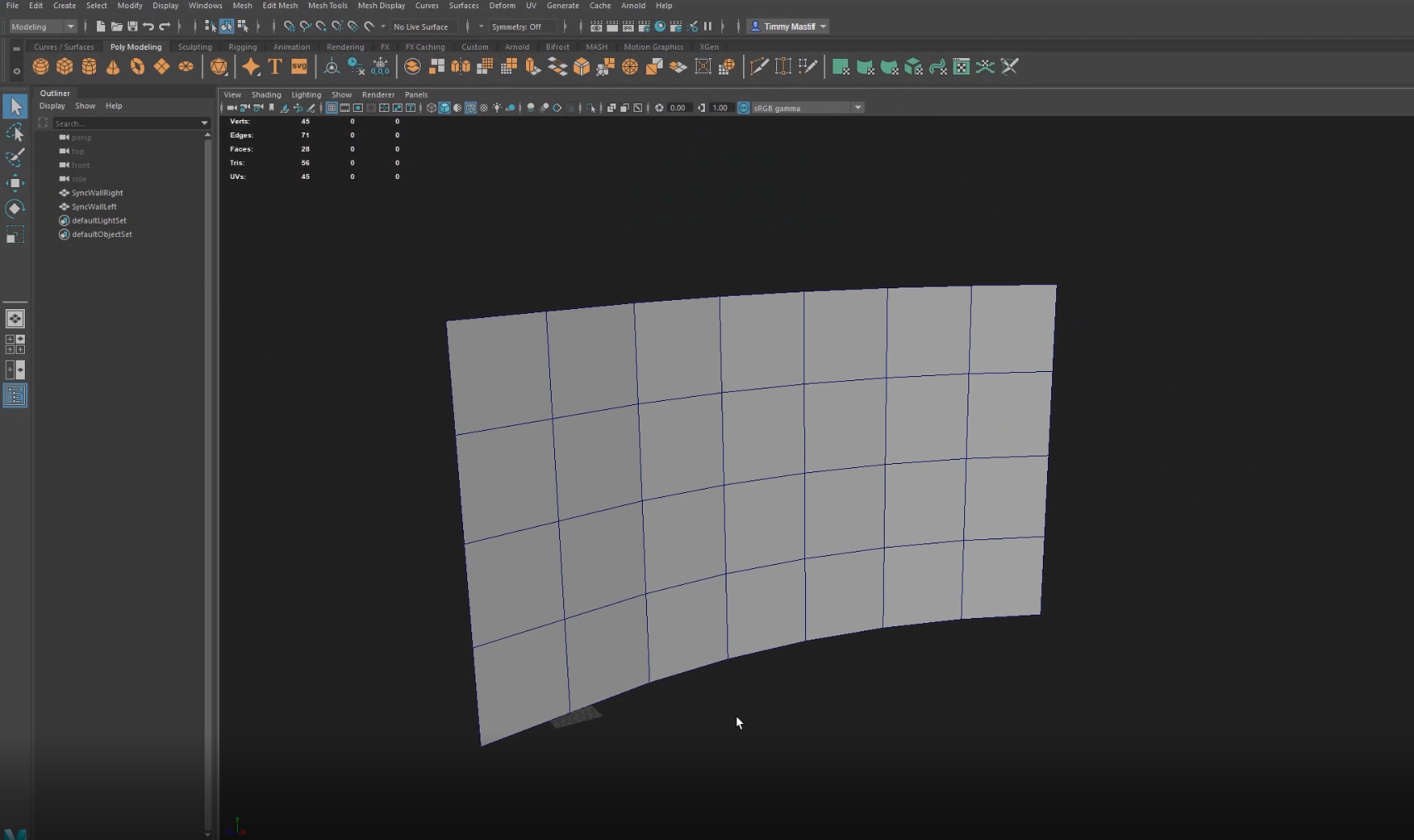
Task: Save the scene with the disk icon
Action: [133, 27]
